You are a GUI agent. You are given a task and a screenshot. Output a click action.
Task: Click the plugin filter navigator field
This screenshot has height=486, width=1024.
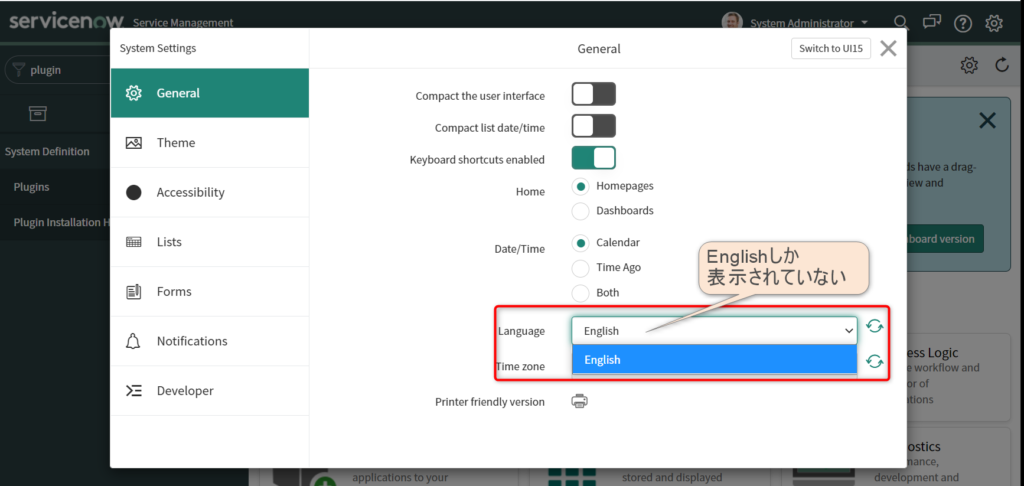(x=57, y=70)
